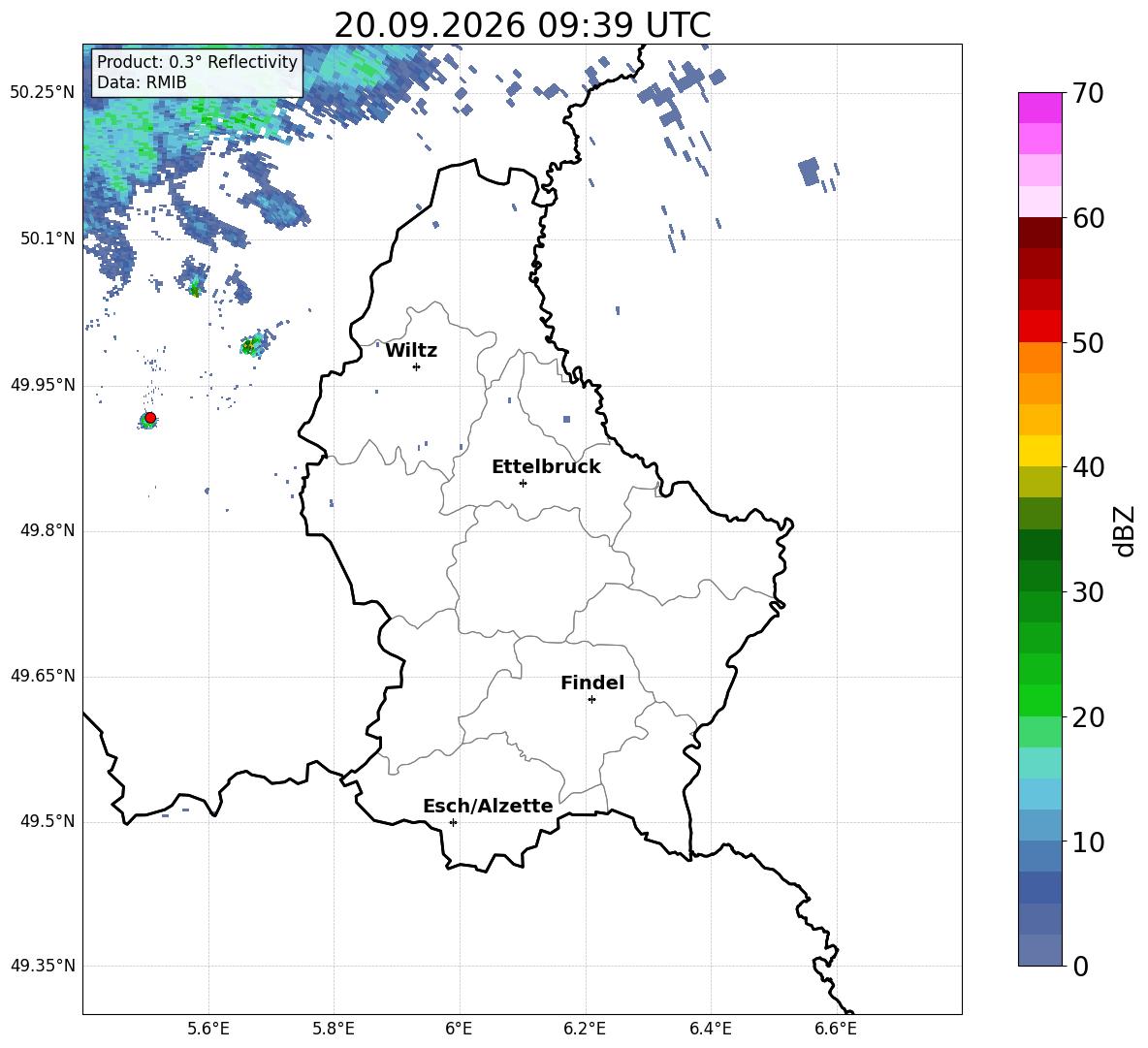Viewport: 1148px width, 1048px height.
Task: Click the magenta 70 dBZ colorbar segment
Action: (1039, 108)
